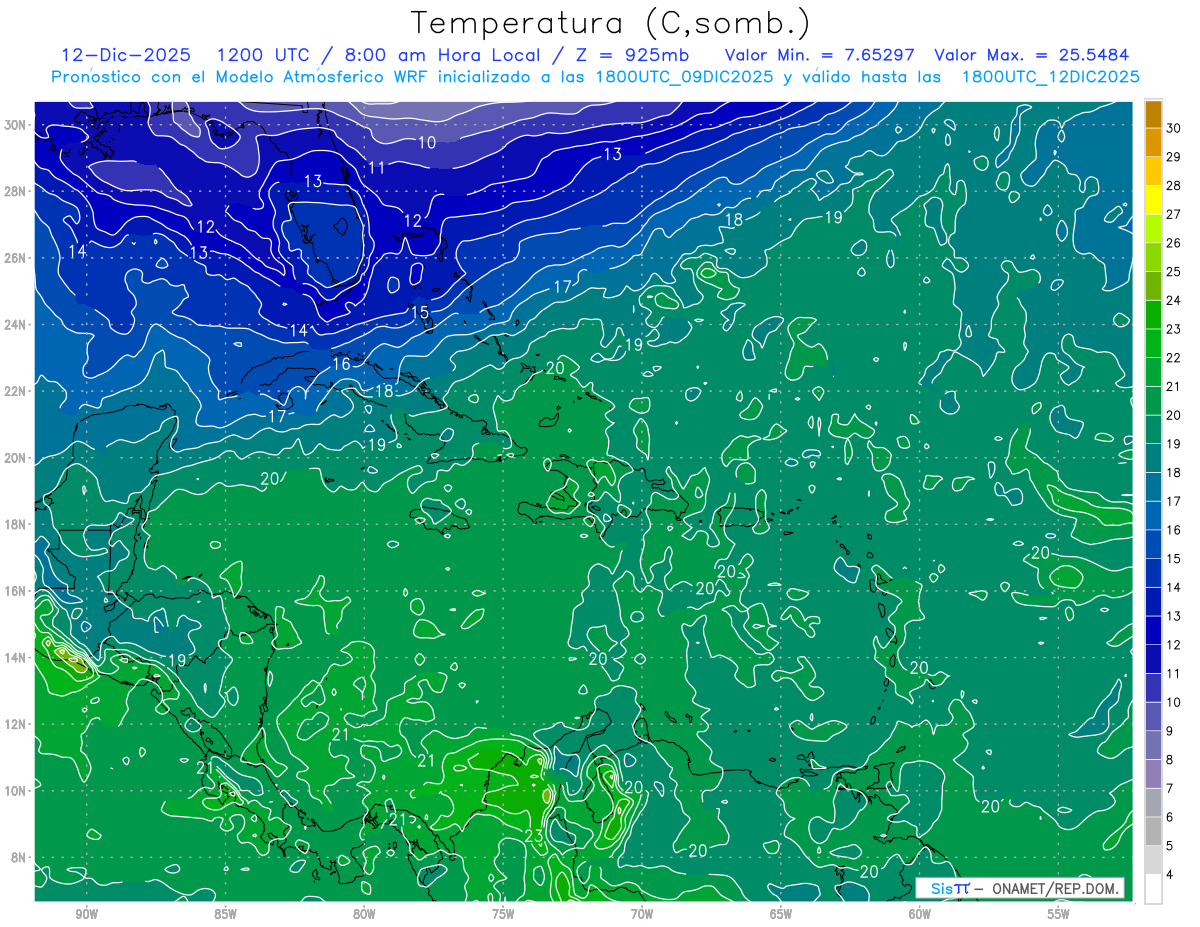Click the "20N" latitude axis label
Screen dimensions: 1200x927
click(x=17, y=458)
